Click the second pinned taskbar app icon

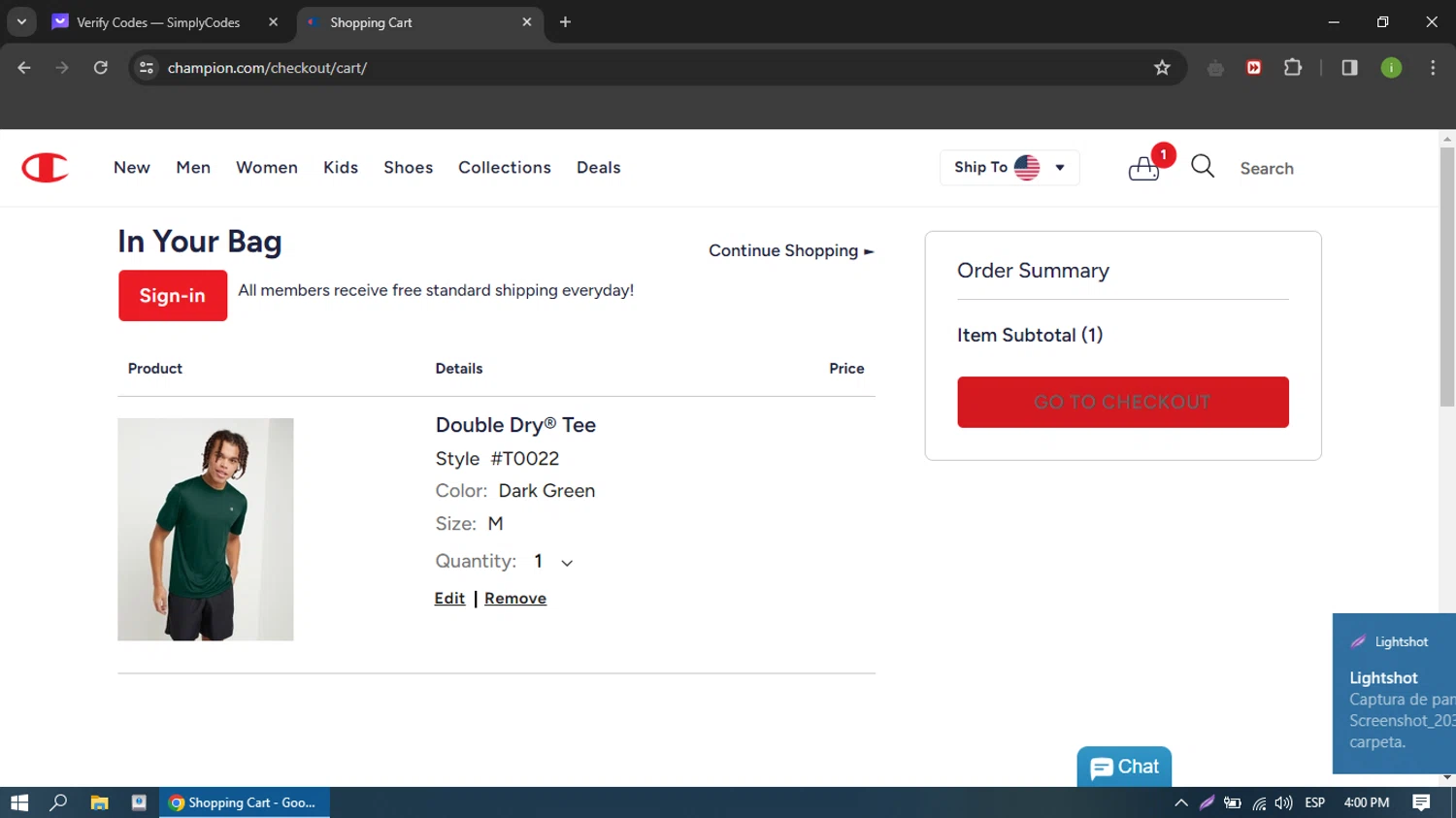tap(139, 802)
